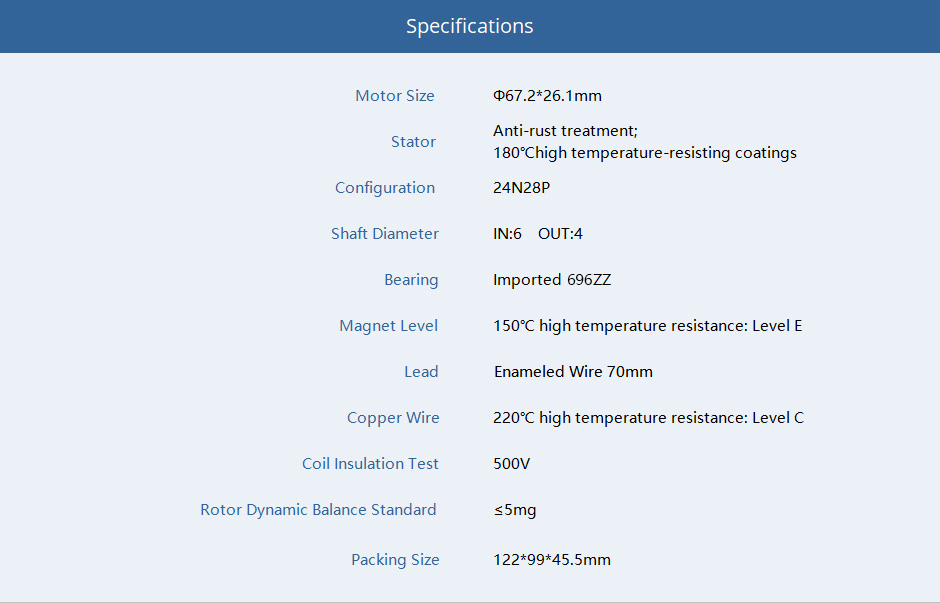Click the 122*99*45.5mm packing size value
This screenshot has width=940, height=603.
(x=552, y=560)
